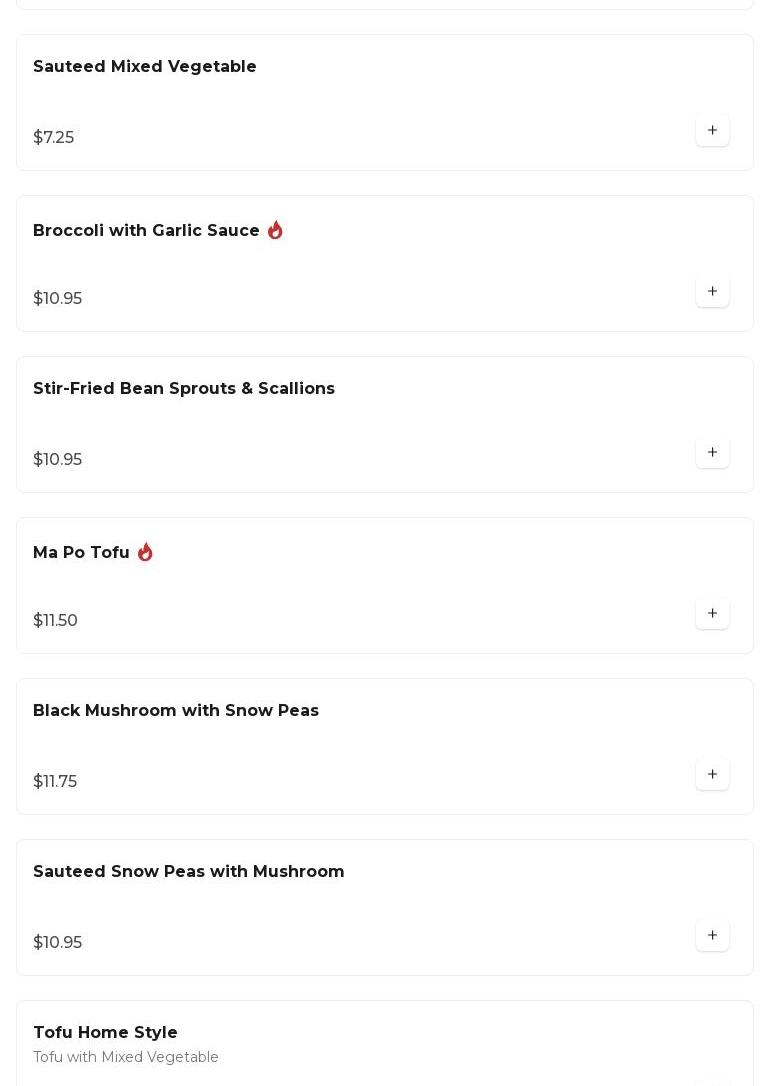Open Ma Po Tofu item details
This screenshot has height=1086, width=770.
coord(81,553)
